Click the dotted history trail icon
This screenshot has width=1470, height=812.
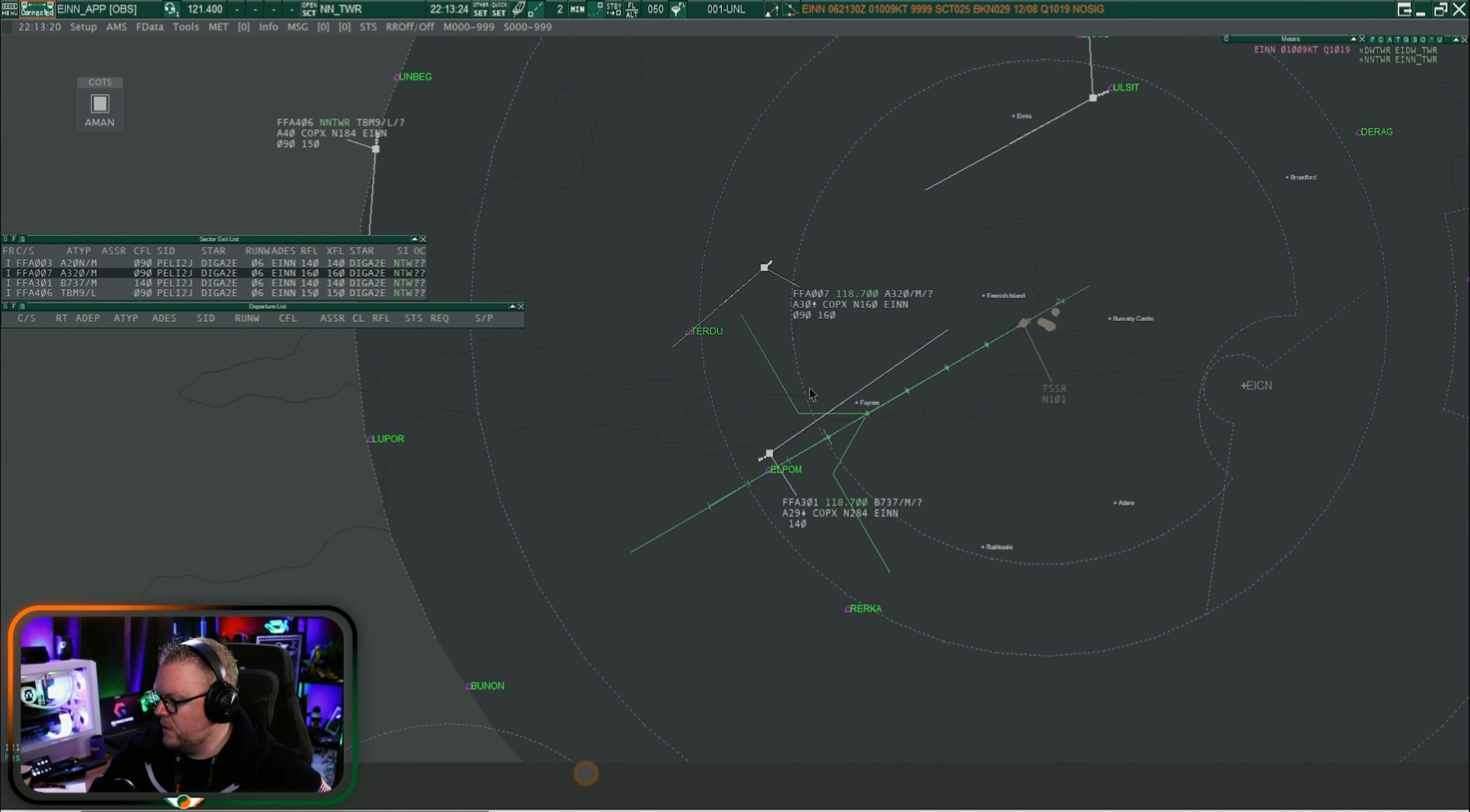coord(595,9)
